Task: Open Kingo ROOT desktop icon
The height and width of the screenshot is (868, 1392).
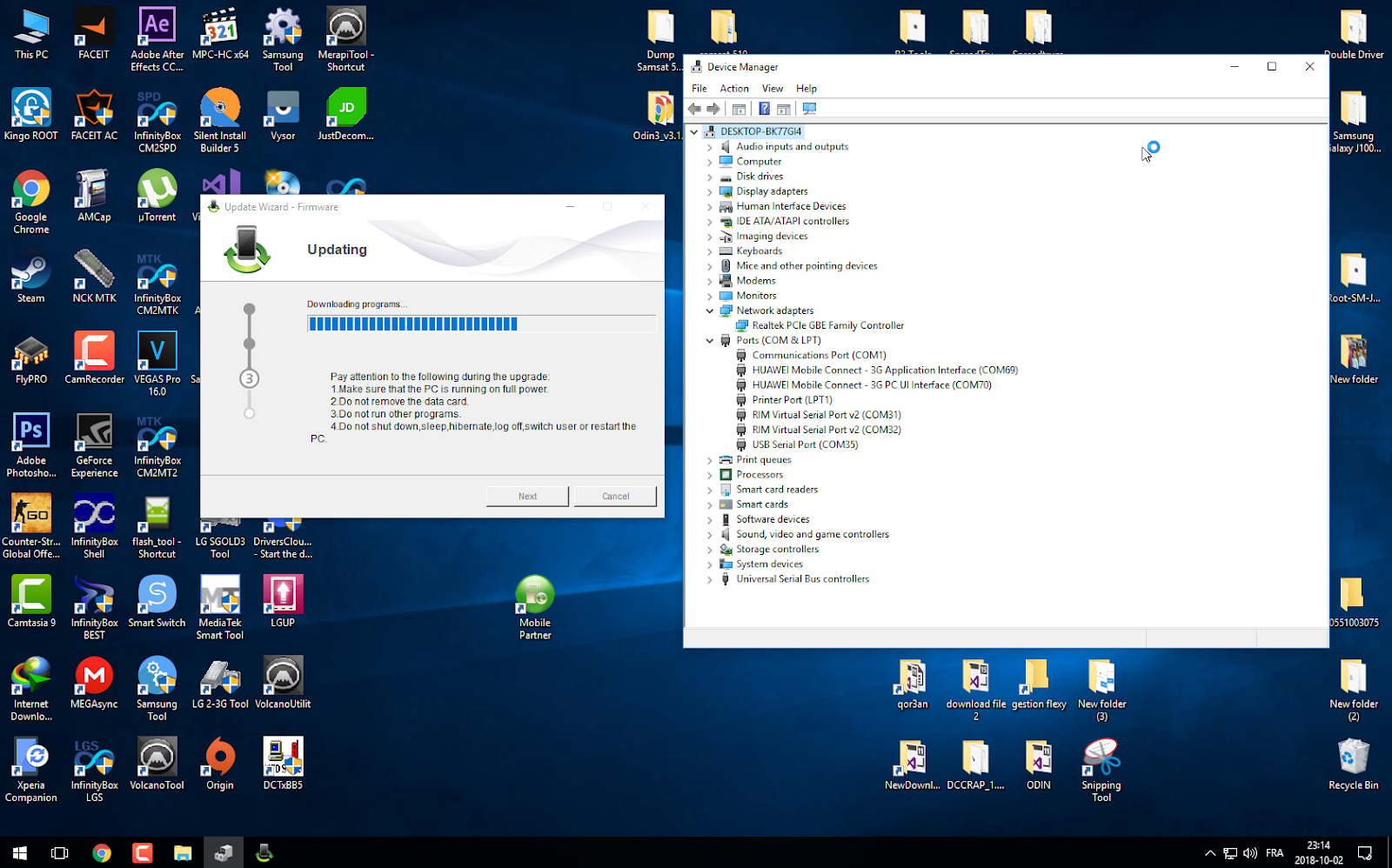Action: coord(31,115)
